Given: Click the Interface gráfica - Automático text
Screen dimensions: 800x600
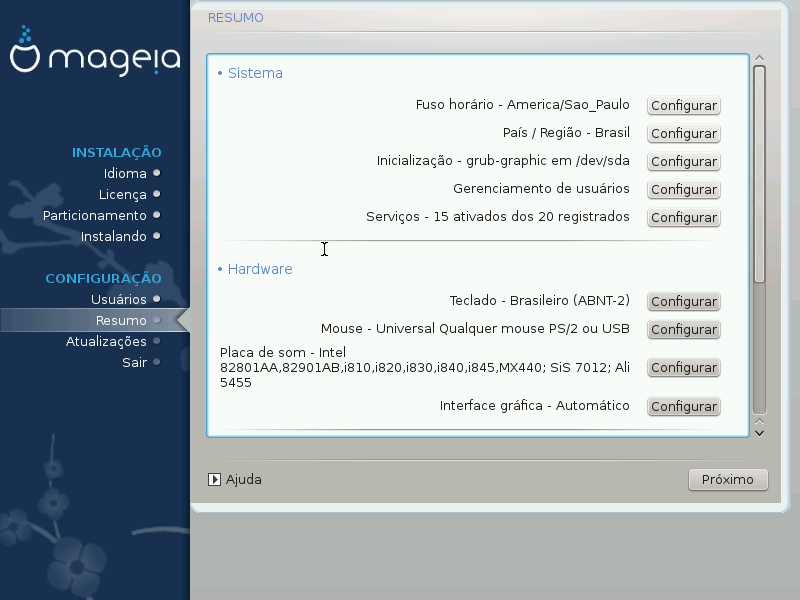Looking at the screenshot, I should point(534,406).
